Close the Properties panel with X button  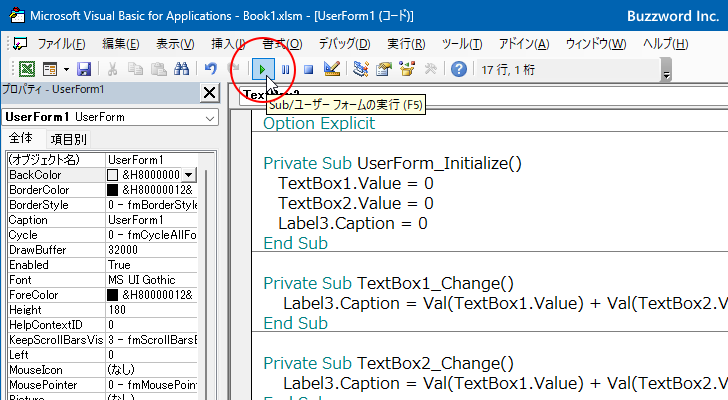click(x=209, y=93)
